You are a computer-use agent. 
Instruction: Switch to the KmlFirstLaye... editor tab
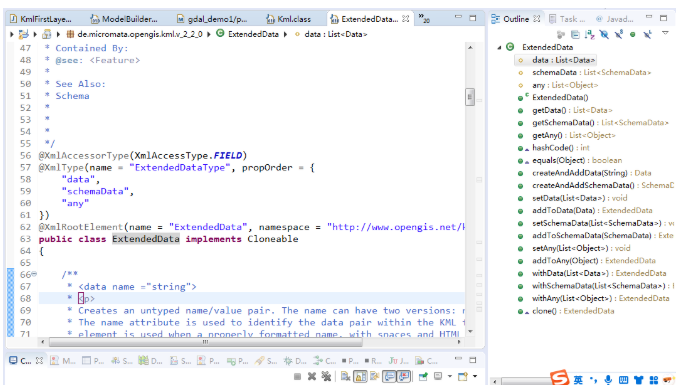coord(41,19)
